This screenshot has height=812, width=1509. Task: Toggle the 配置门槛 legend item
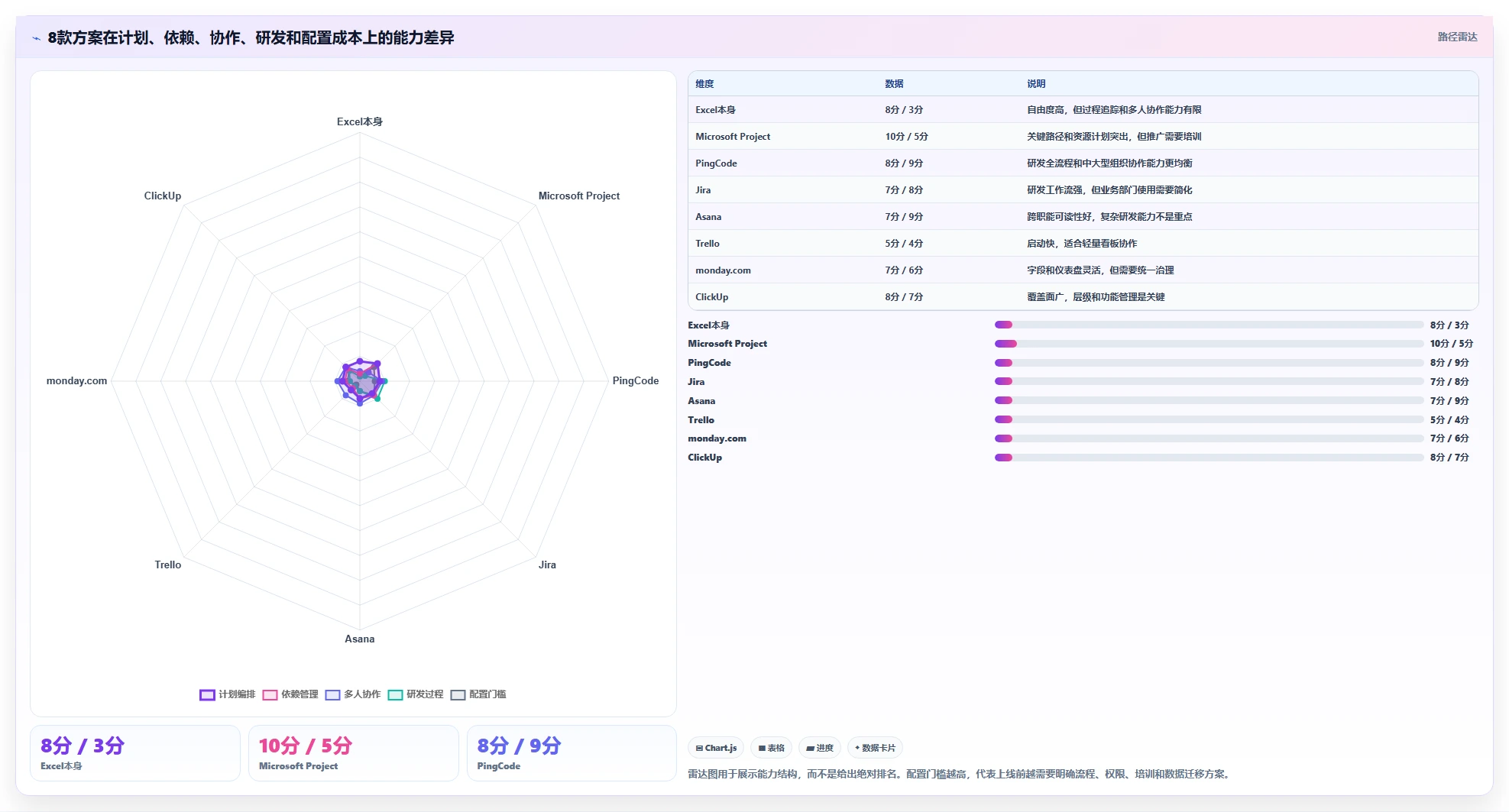tap(478, 694)
